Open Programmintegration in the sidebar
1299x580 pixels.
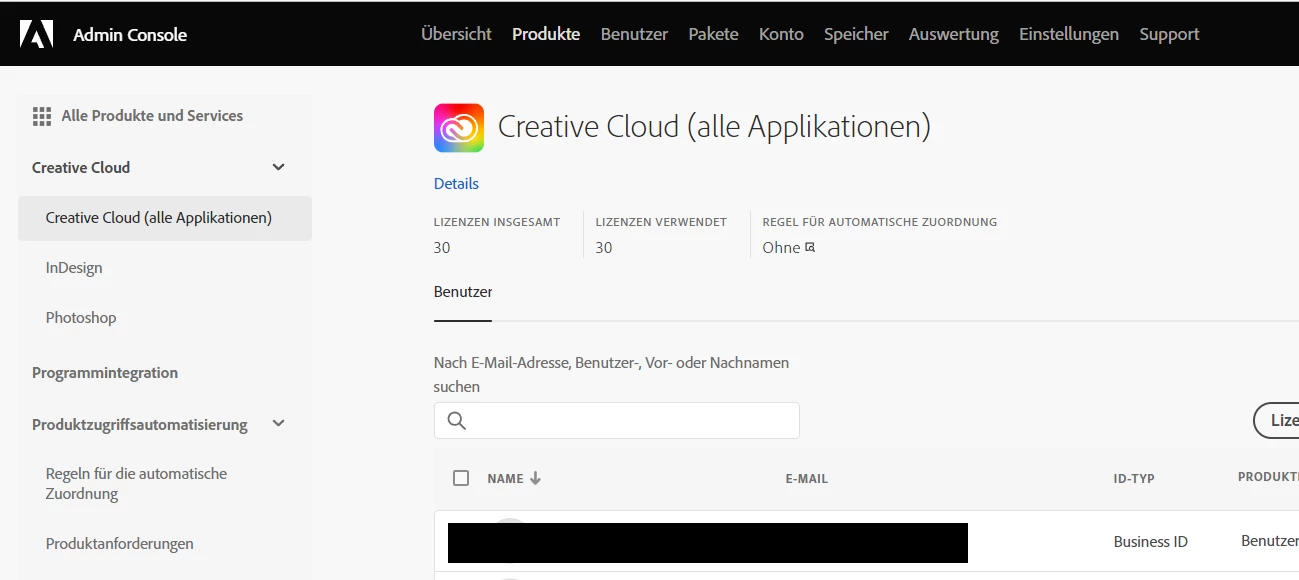tap(105, 373)
